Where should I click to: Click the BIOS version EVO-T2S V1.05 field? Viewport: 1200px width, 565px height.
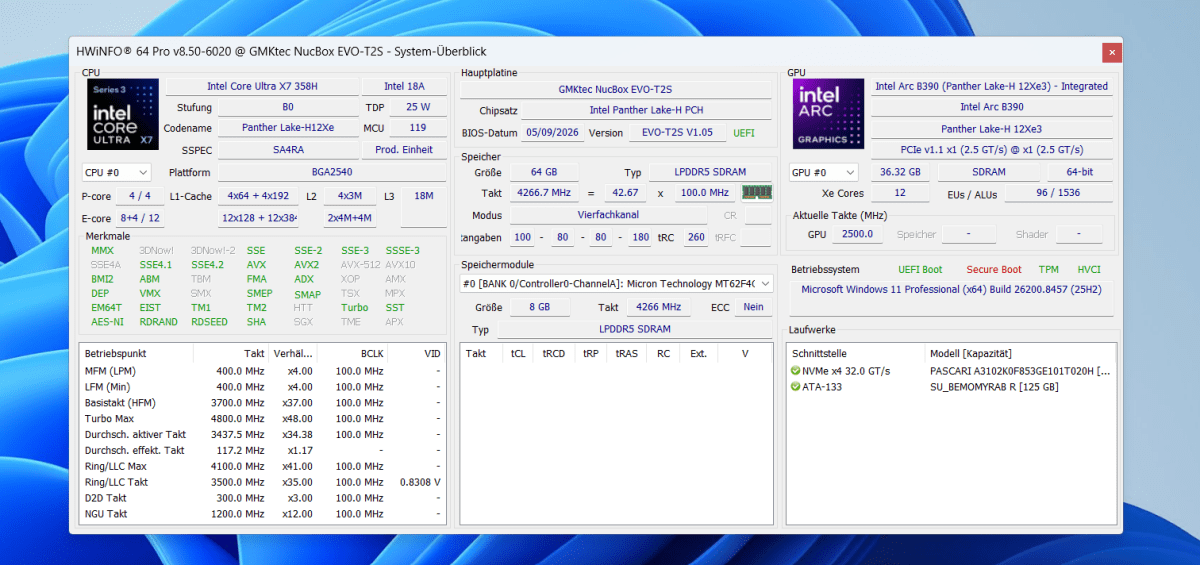point(678,133)
